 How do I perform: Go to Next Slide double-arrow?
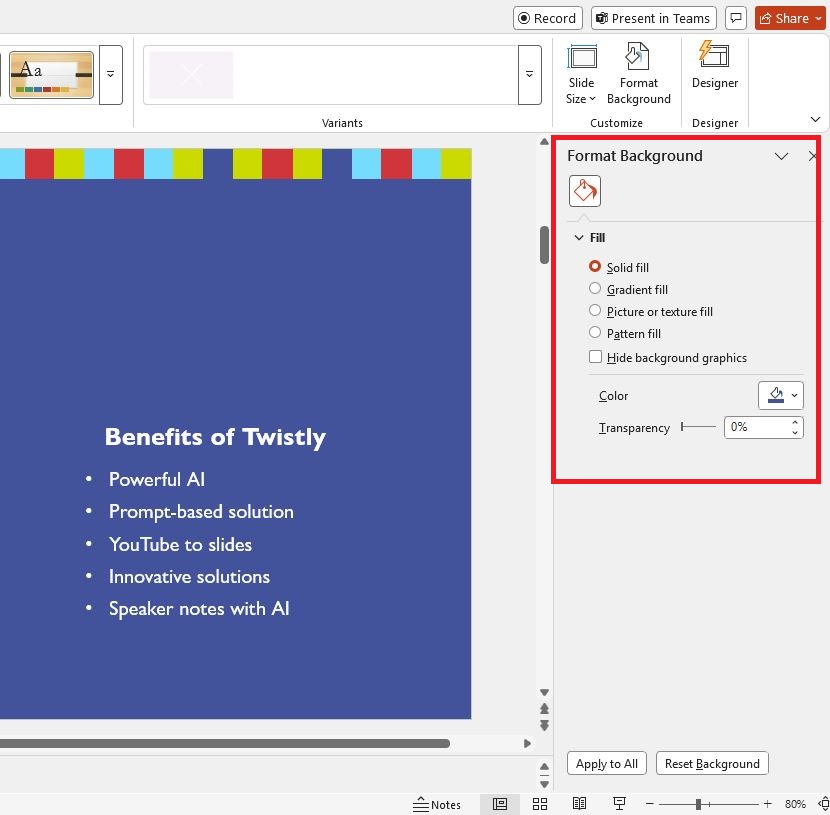(x=544, y=725)
